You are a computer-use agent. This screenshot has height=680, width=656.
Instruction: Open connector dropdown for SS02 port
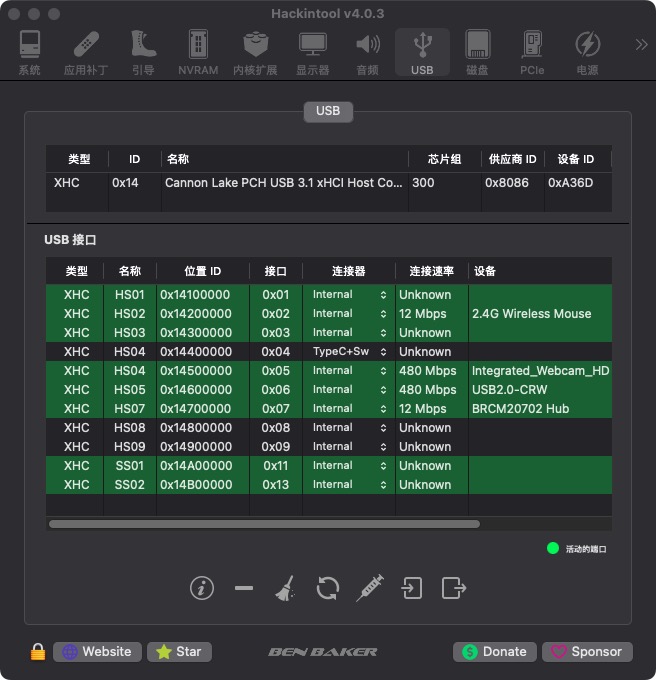point(349,485)
